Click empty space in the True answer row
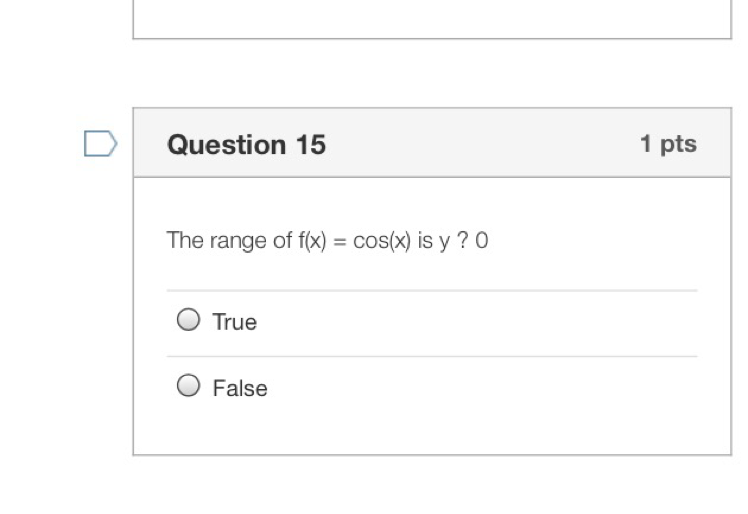The width and height of the screenshot is (748, 514). click(x=480, y=322)
